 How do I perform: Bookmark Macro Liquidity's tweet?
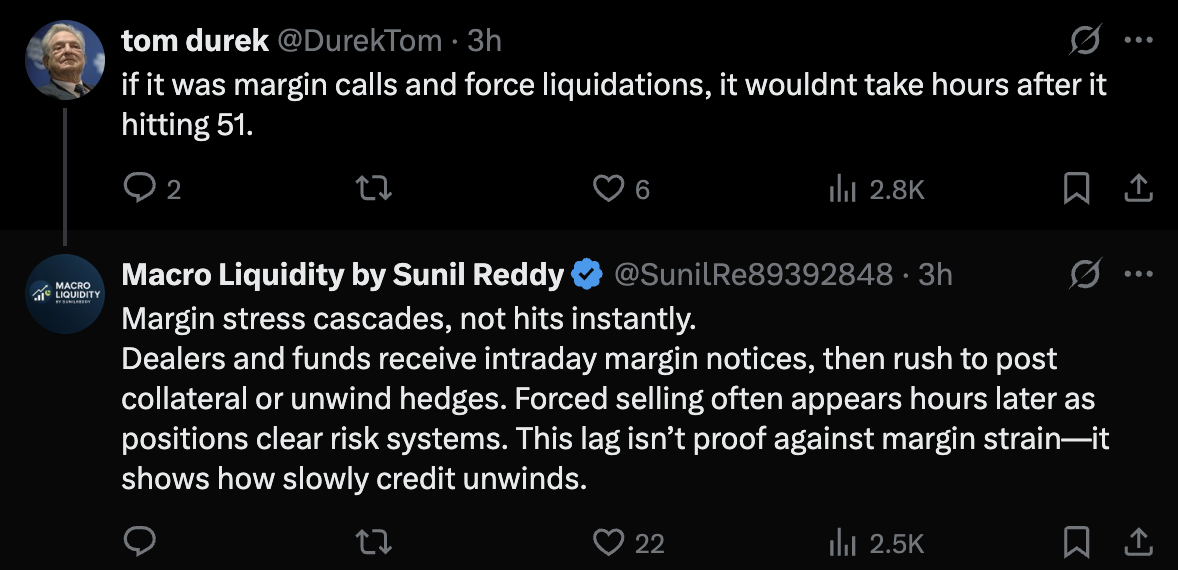pyautogui.click(x=1076, y=541)
